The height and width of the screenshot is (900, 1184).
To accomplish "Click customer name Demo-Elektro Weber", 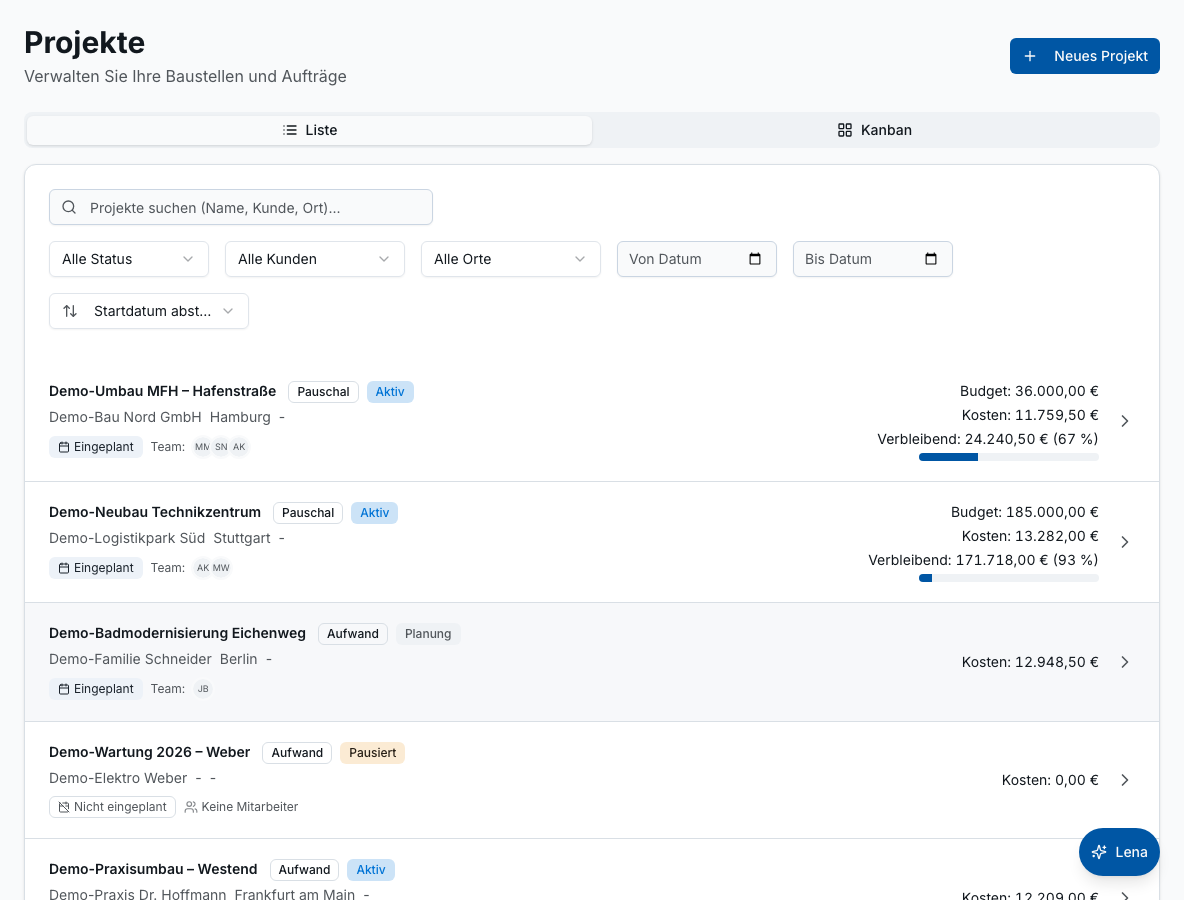I will click(x=118, y=778).
